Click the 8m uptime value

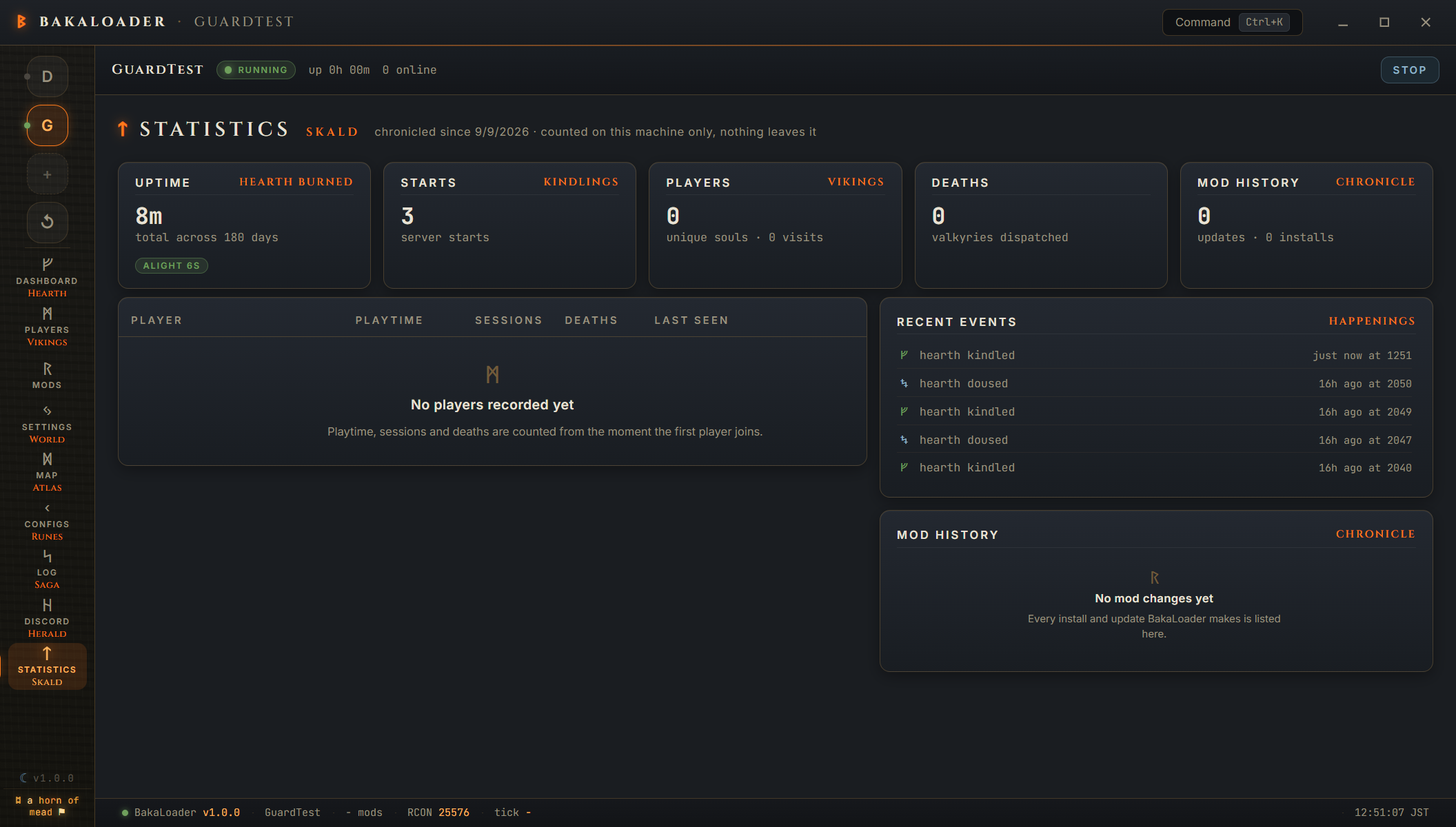click(149, 216)
